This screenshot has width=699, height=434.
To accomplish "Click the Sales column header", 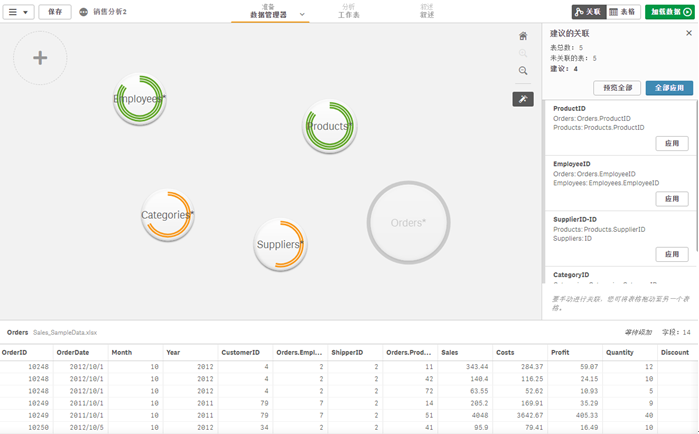I will [465, 352].
